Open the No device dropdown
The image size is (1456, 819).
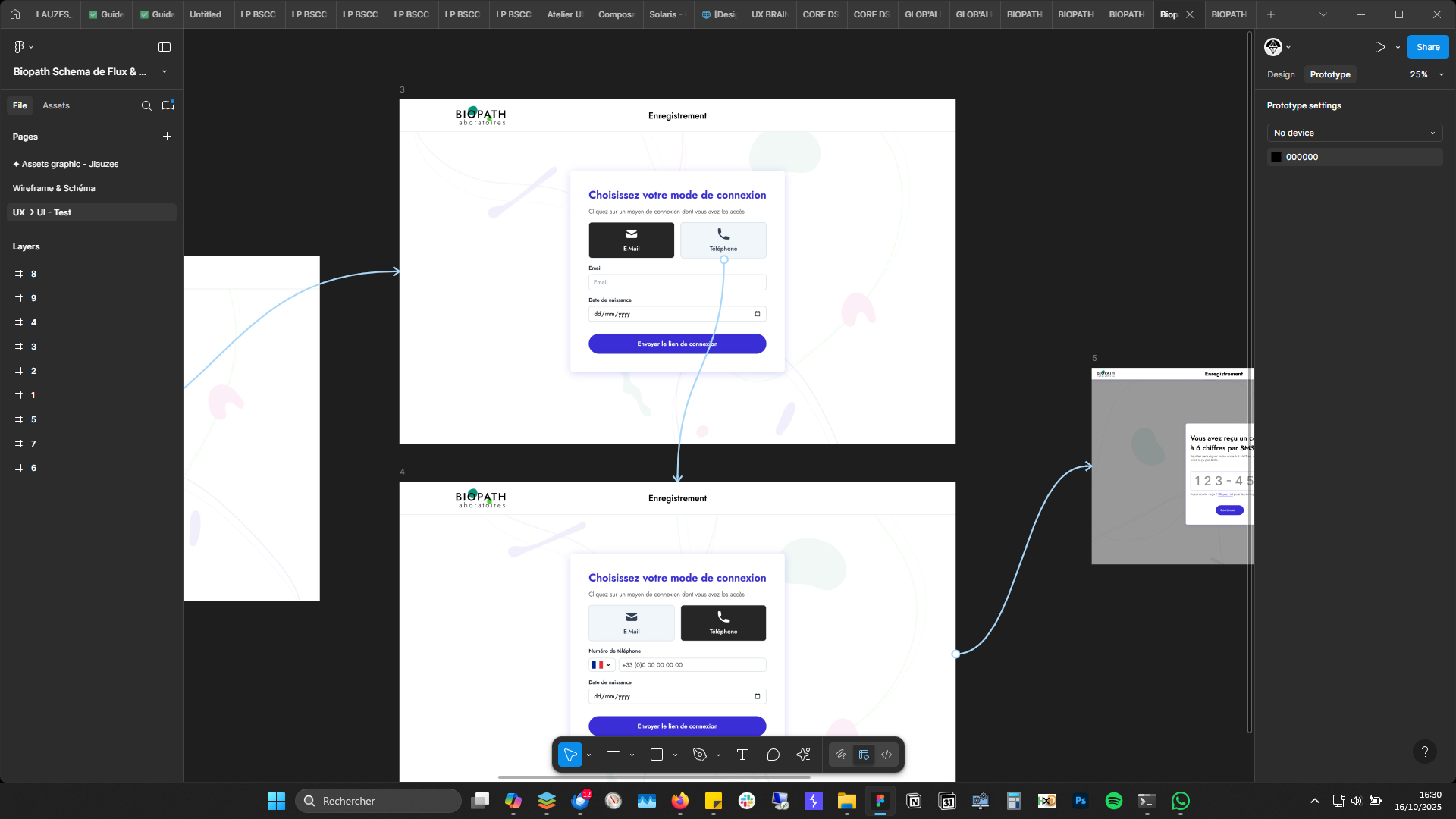(1354, 133)
